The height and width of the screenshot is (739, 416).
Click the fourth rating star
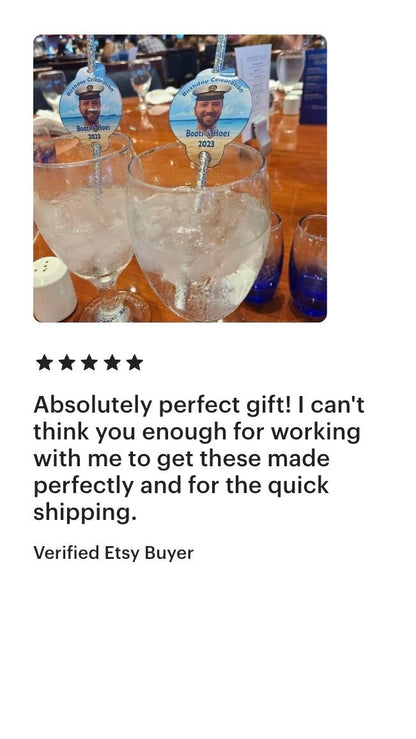(112, 363)
